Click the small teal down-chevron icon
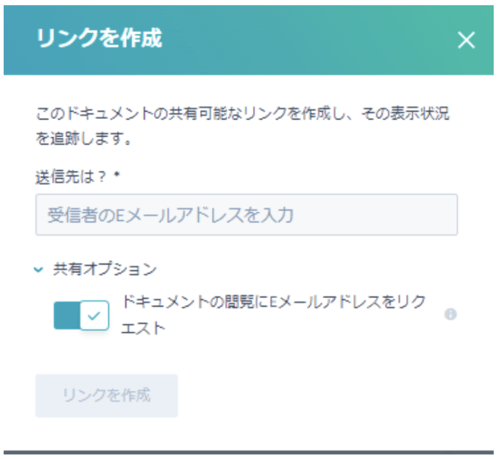This screenshot has height=459, width=499. (x=39, y=269)
